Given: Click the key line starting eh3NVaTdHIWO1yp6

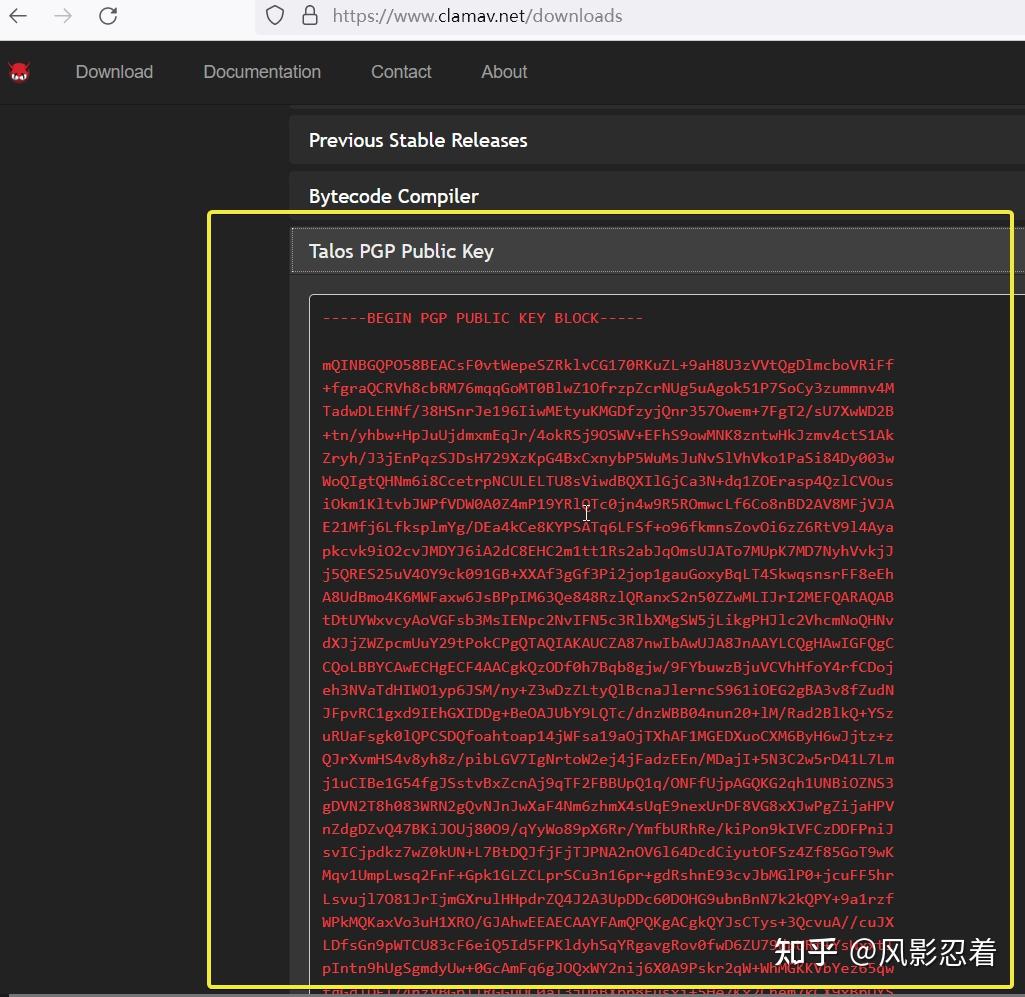Looking at the screenshot, I should point(608,690).
